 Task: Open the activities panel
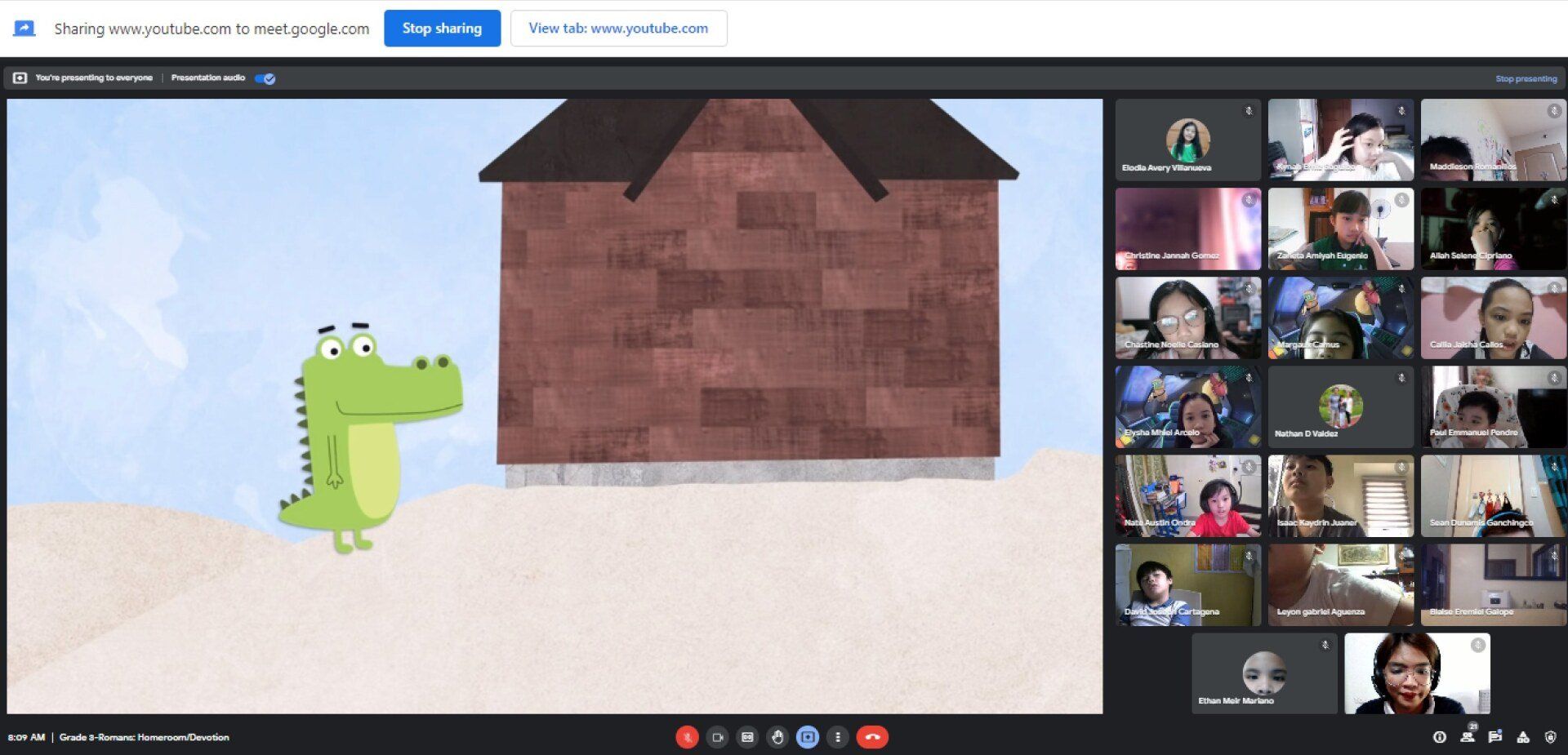(1523, 737)
